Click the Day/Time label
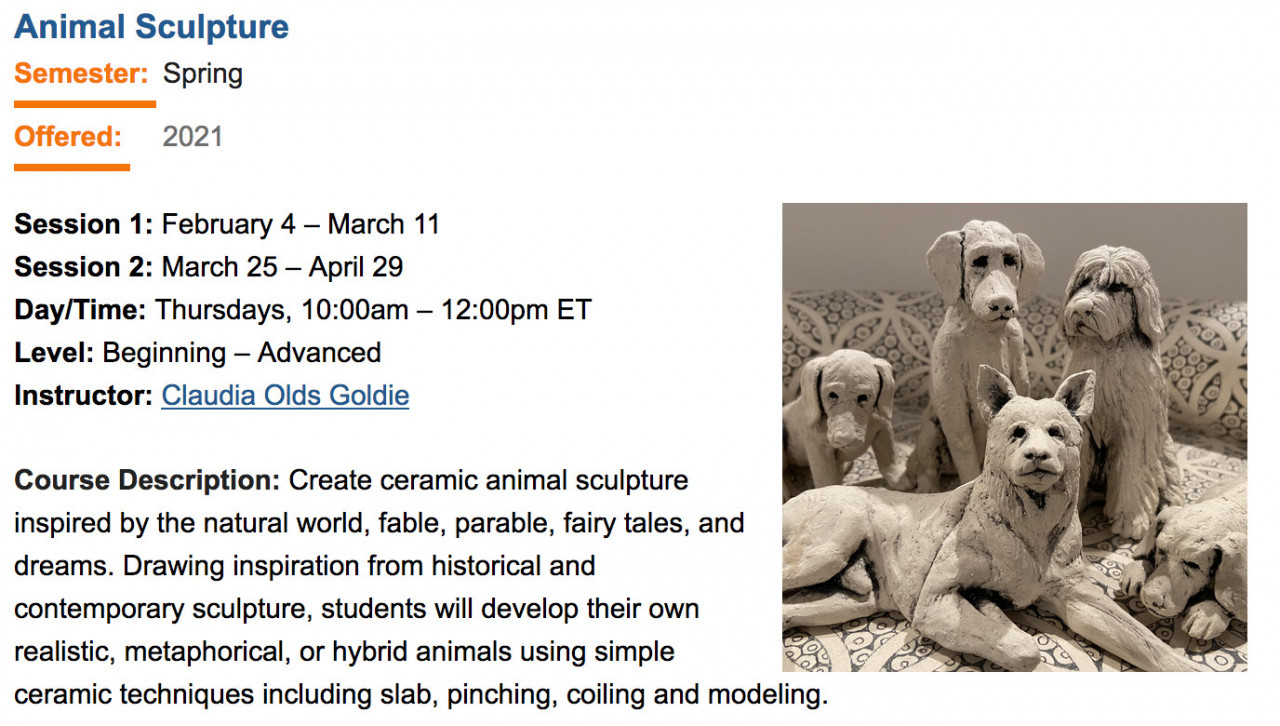 point(81,310)
